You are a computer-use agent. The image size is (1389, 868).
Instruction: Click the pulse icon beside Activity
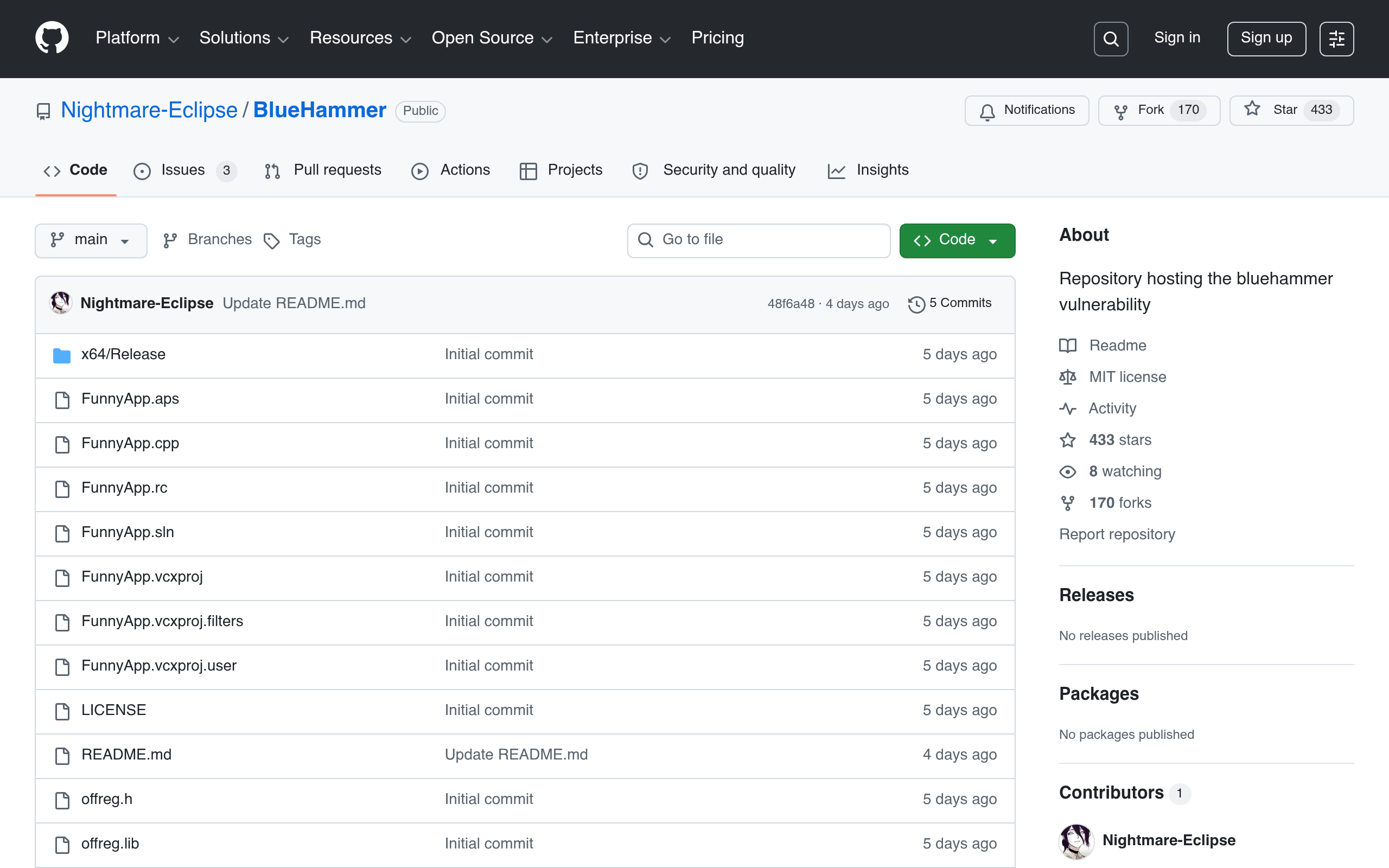click(1068, 409)
